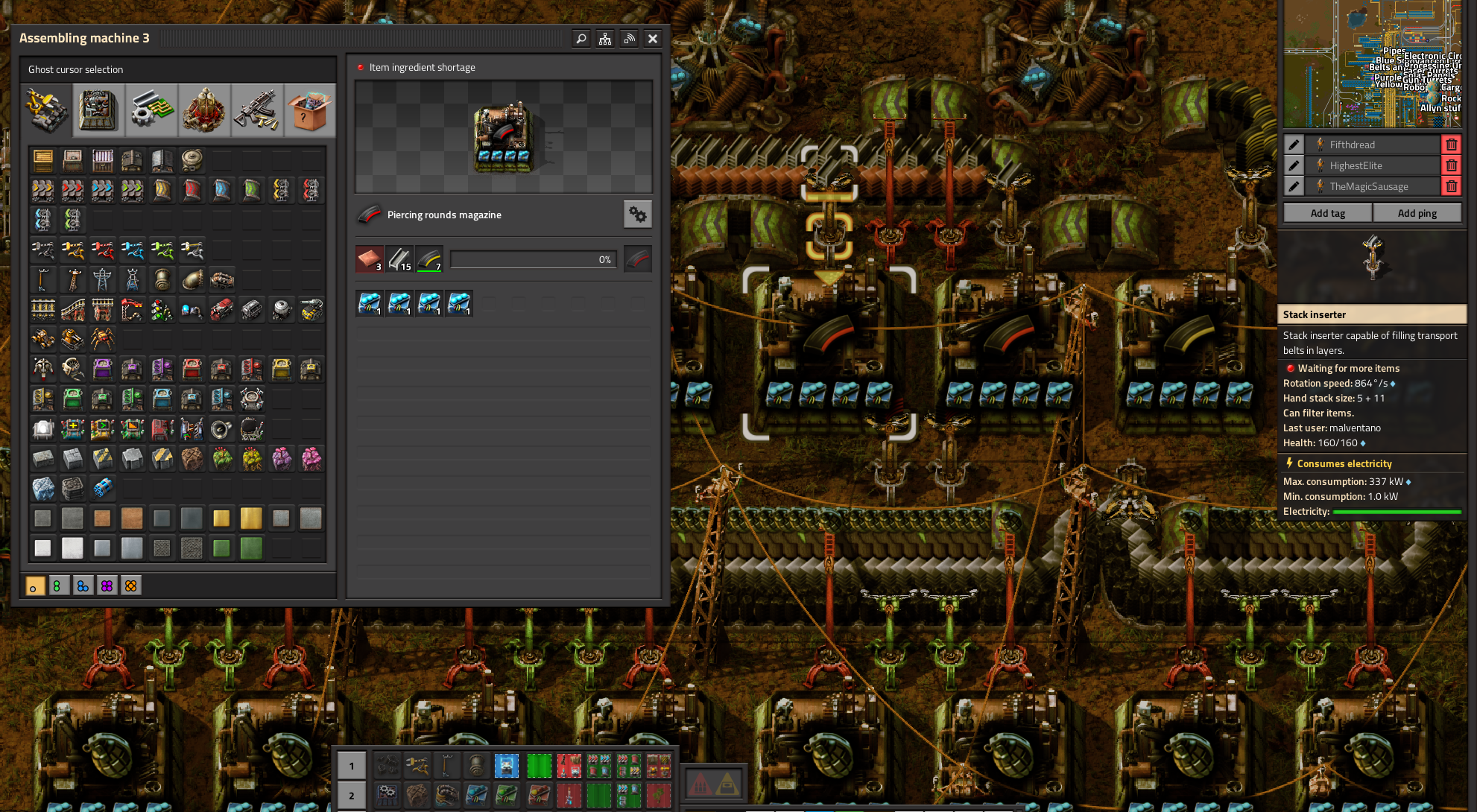Click the electricity level bar
The image size is (1477, 812).
1397,512
